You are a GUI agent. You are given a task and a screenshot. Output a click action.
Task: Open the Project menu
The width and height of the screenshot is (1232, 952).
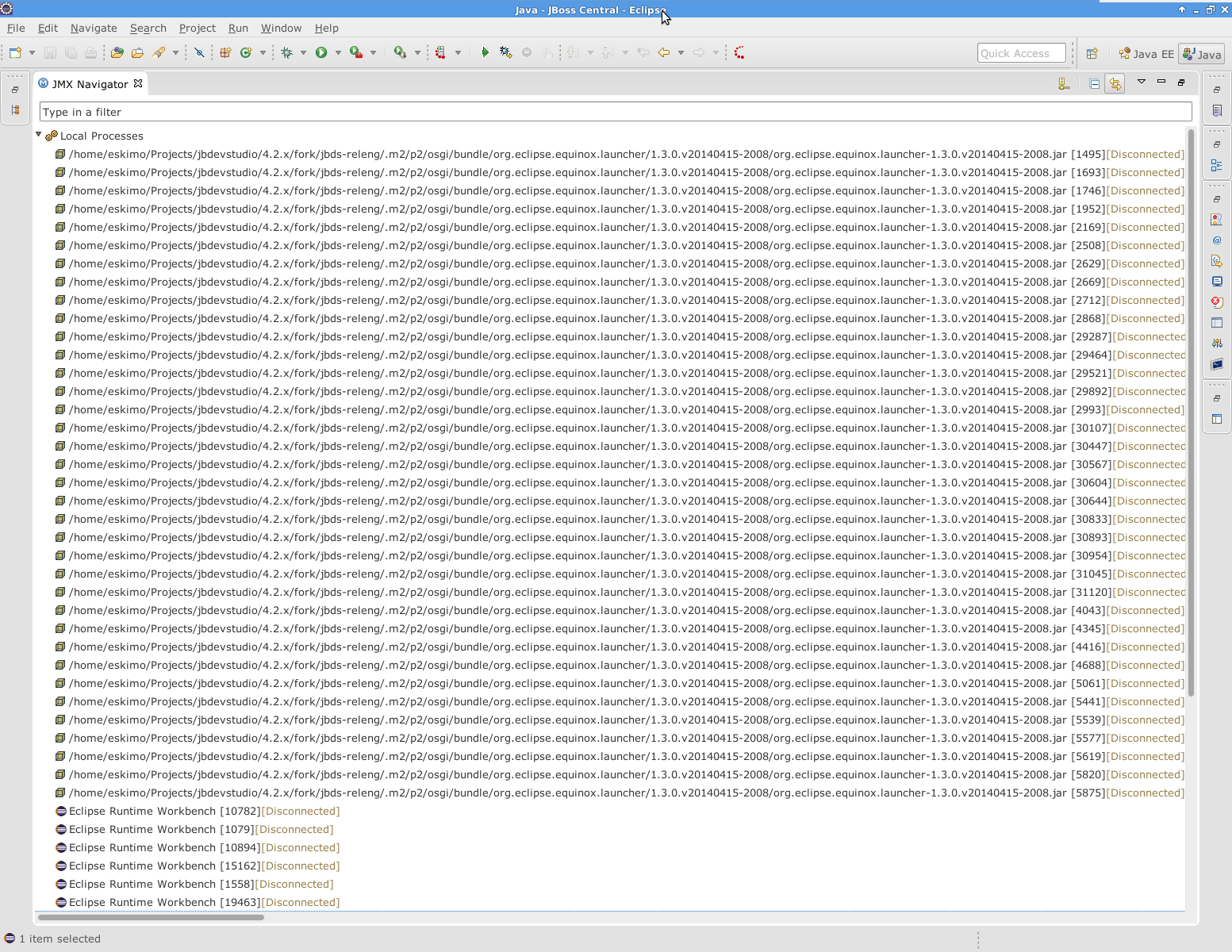coord(198,28)
